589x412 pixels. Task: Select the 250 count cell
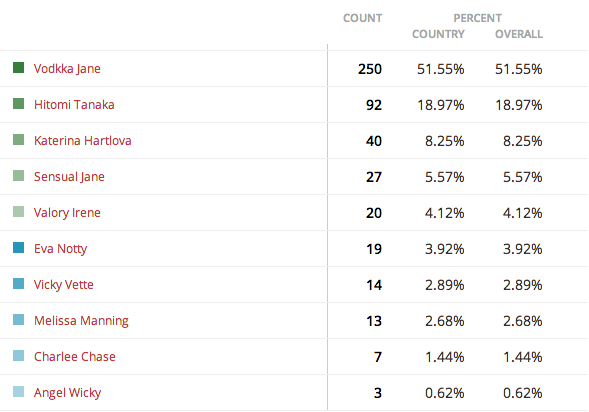pos(370,69)
